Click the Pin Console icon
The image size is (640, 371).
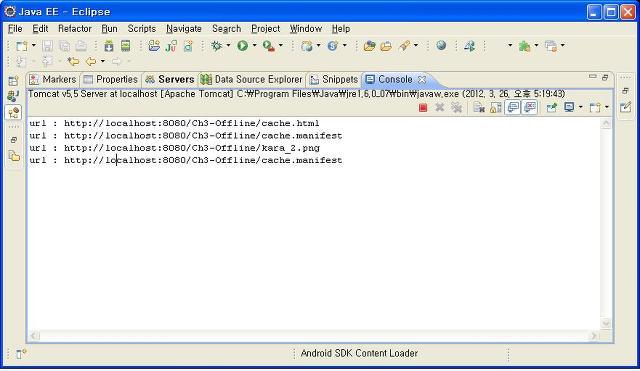pyautogui.click(x=551, y=108)
